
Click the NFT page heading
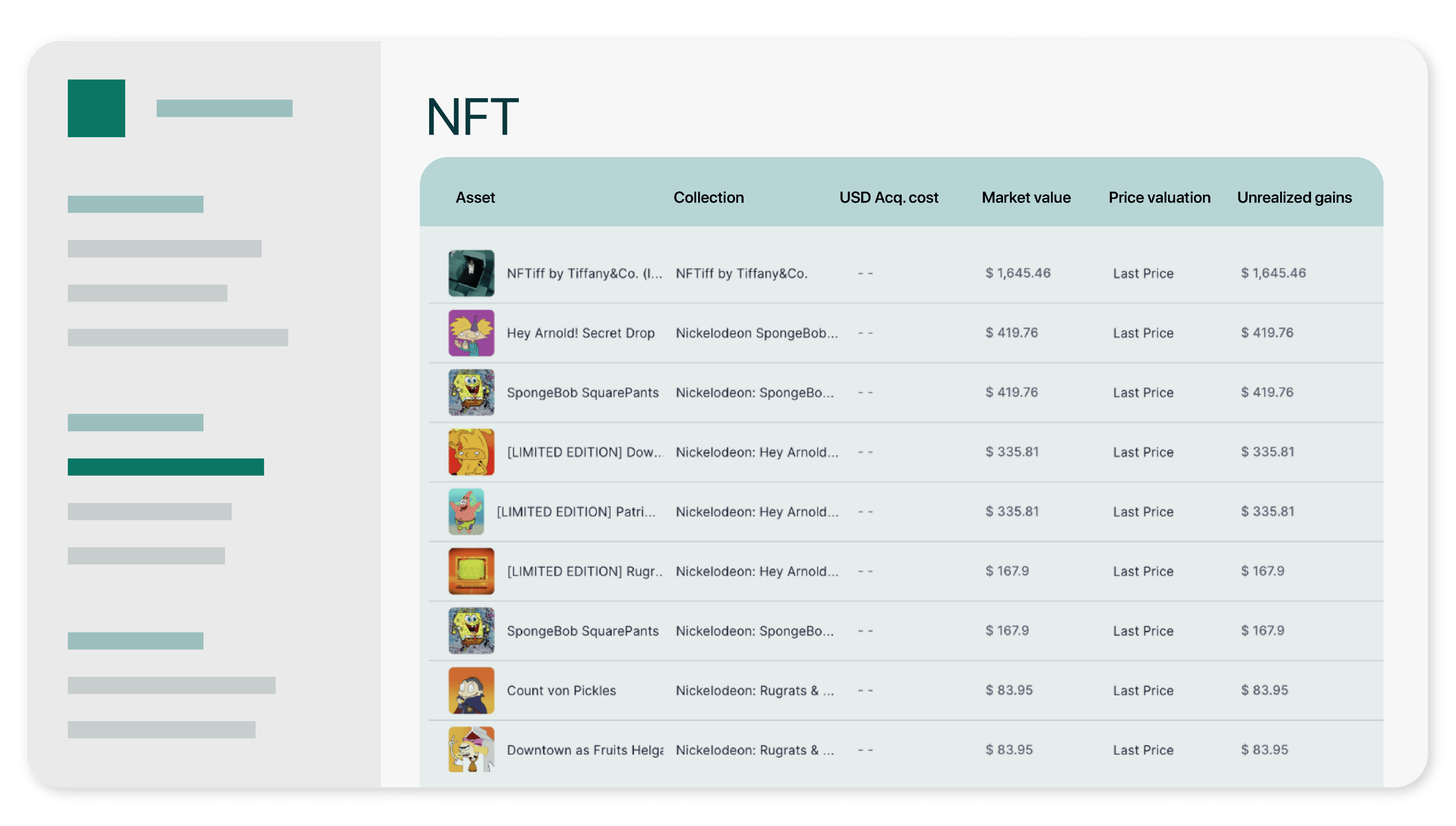[472, 117]
